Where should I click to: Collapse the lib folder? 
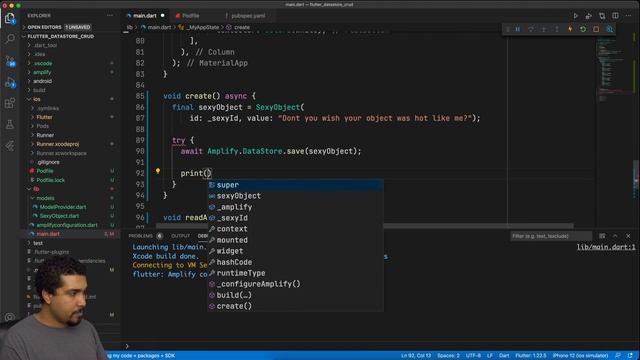tap(36, 189)
